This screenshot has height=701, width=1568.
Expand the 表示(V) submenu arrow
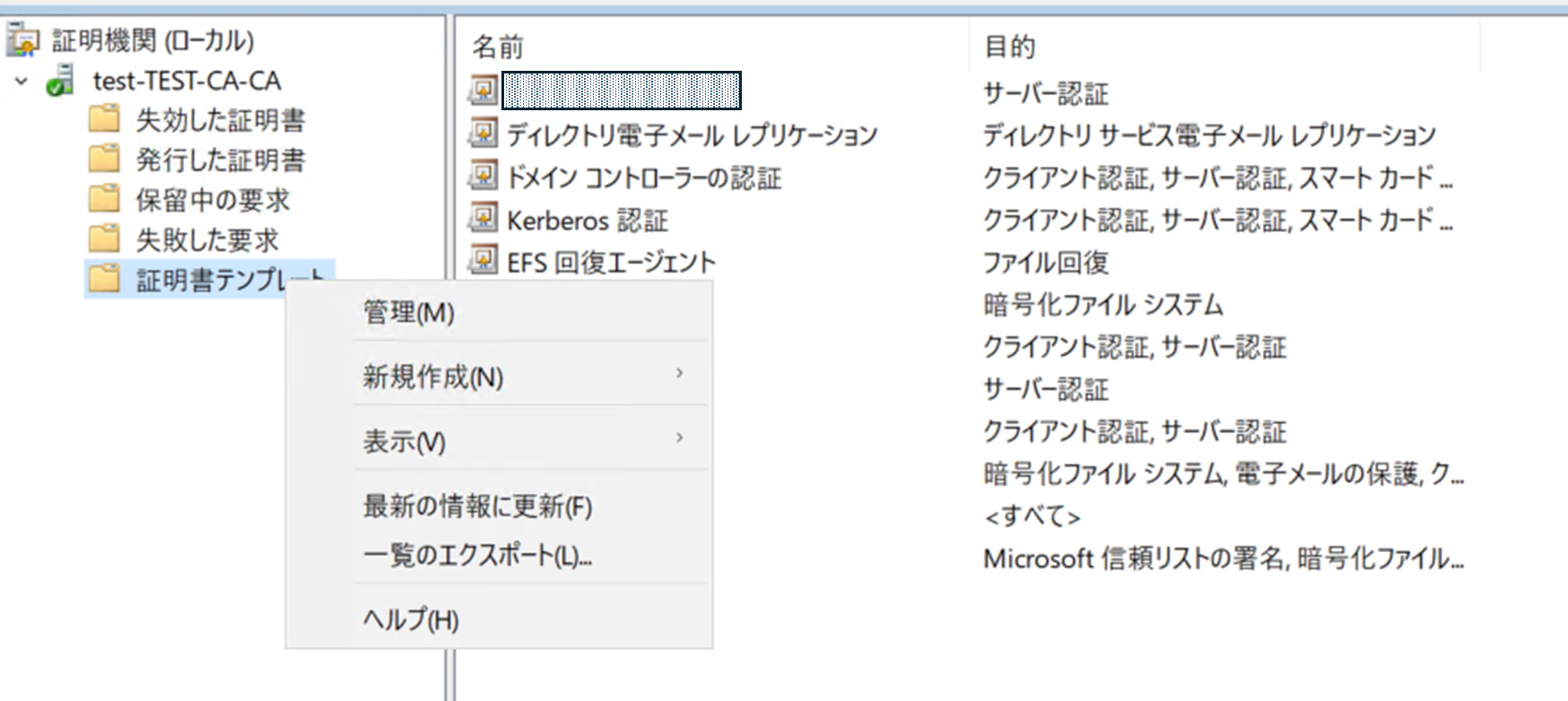click(679, 438)
